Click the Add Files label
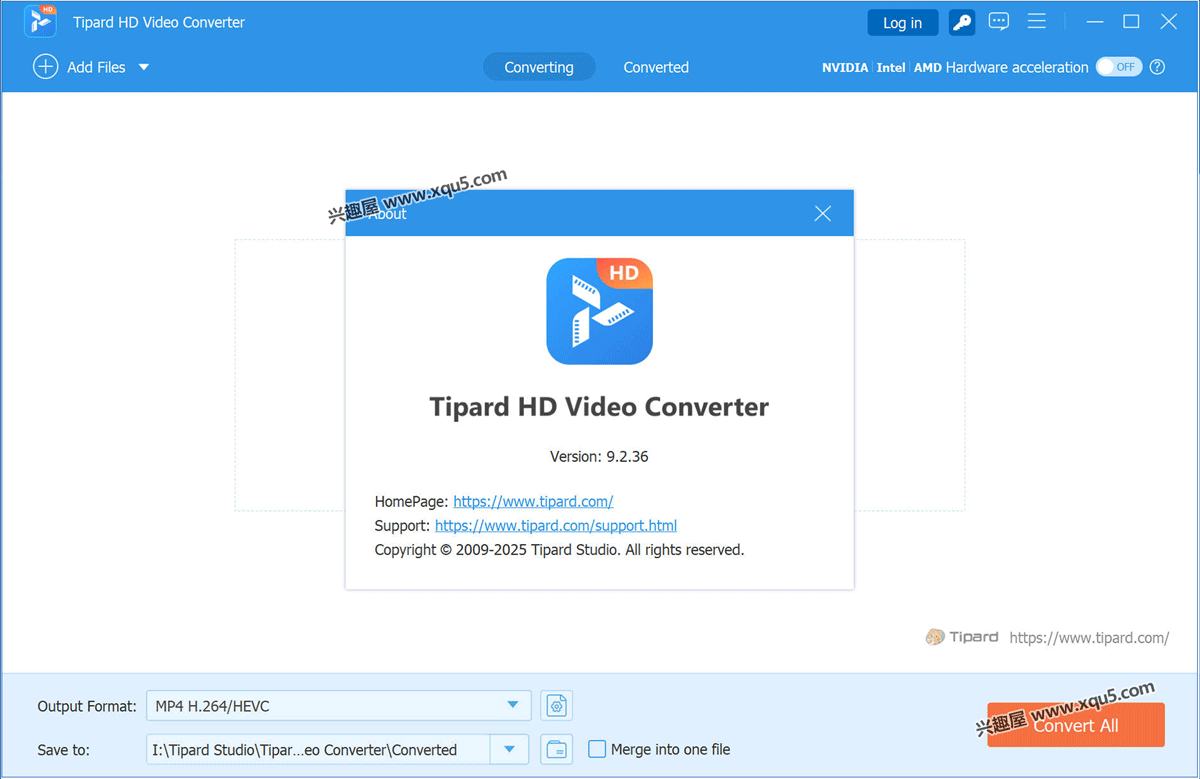This screenshot has height=779, width=1200. click(96, 67)
